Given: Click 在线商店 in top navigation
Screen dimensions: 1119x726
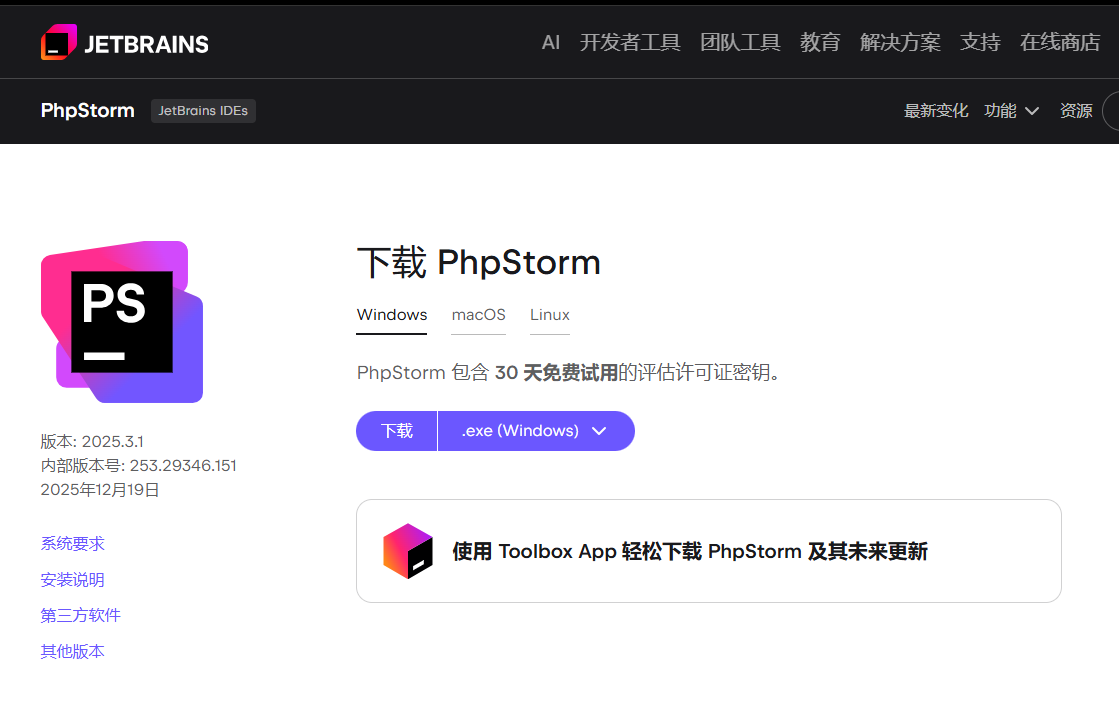Looking at the screenshot, I should pyautogui.click(x=1060, y=42).
